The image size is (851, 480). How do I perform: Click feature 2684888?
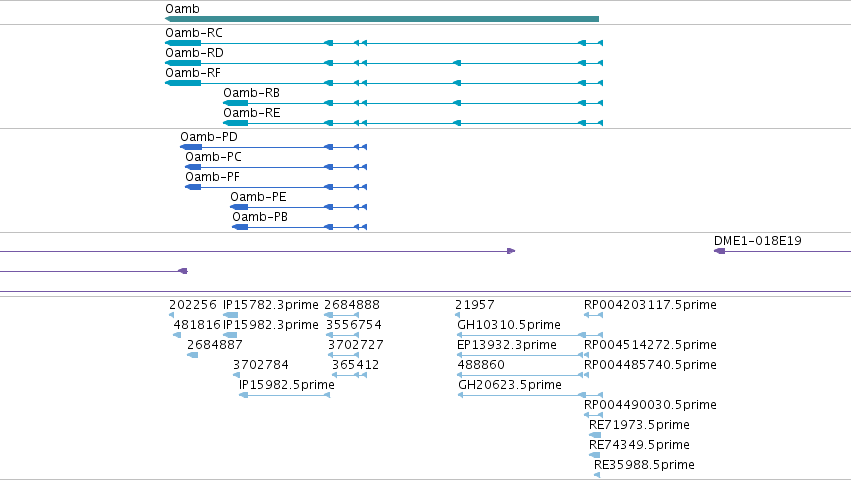(x=352, y=305)
